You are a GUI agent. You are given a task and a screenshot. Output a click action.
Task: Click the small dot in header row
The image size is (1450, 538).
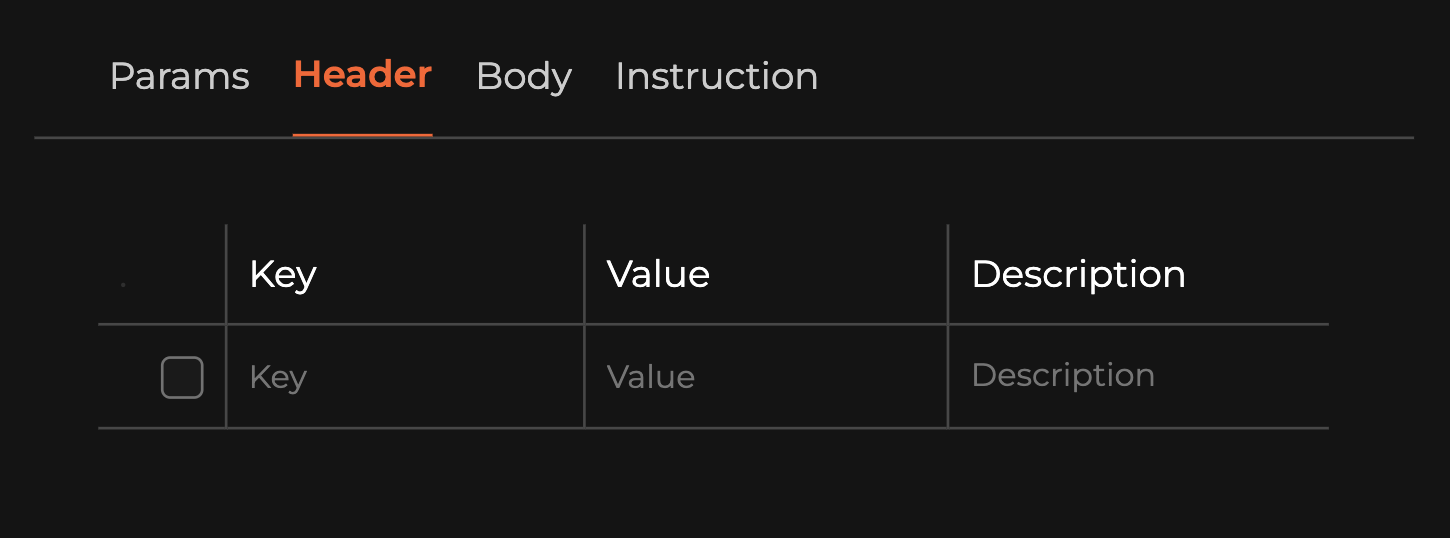tap(123, 285)
